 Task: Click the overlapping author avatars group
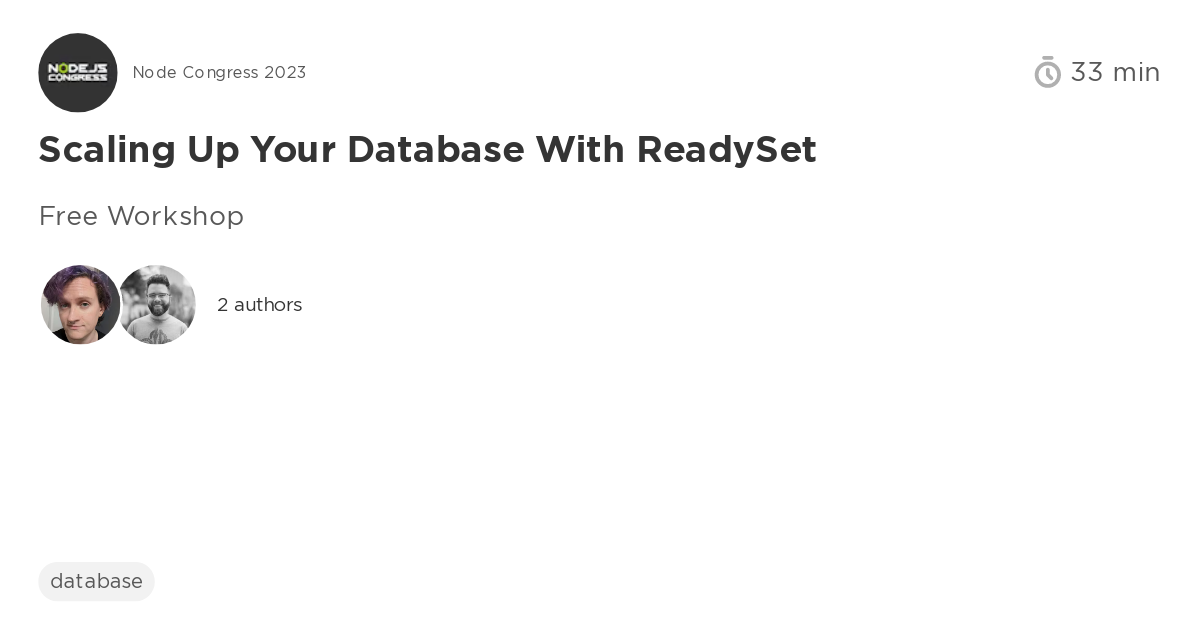click(118, 305)
